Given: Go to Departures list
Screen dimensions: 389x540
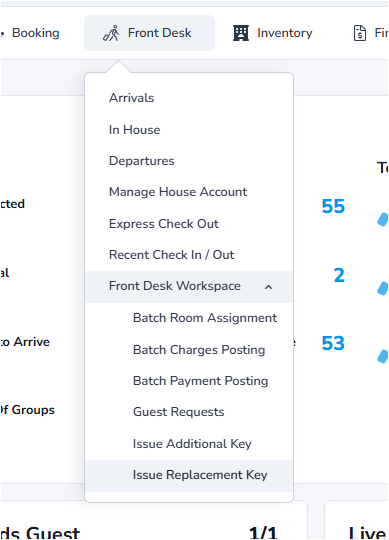Looking at the screenshot, I should click(x=141, y=161).
